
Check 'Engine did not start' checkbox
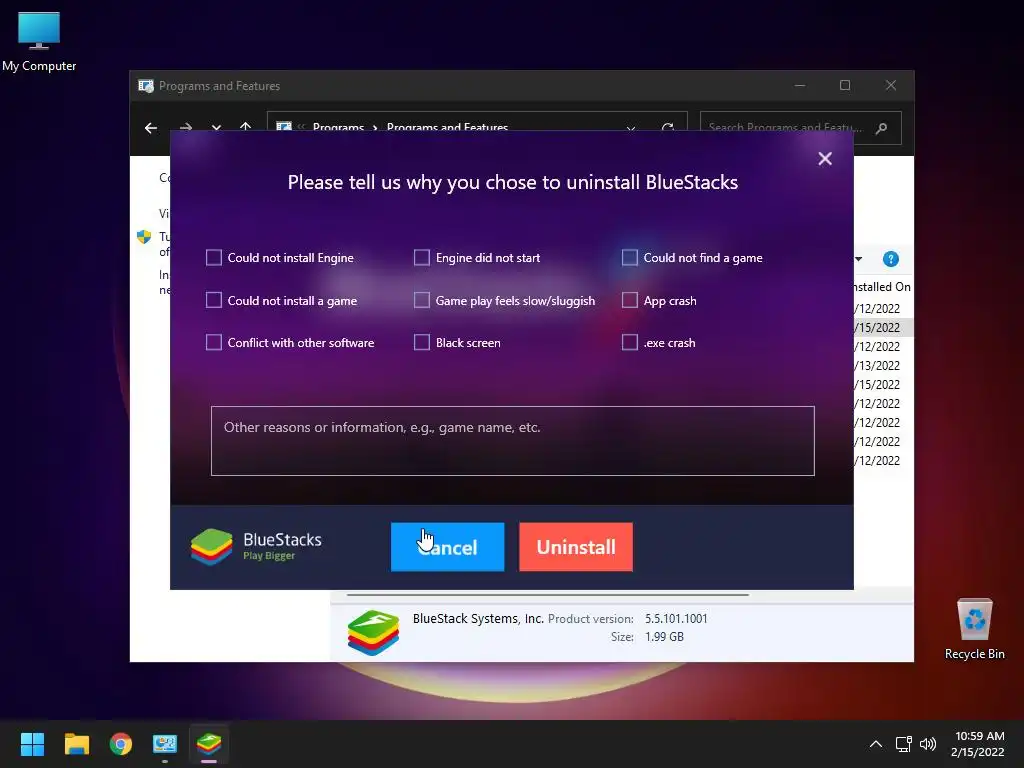(422, 257)
